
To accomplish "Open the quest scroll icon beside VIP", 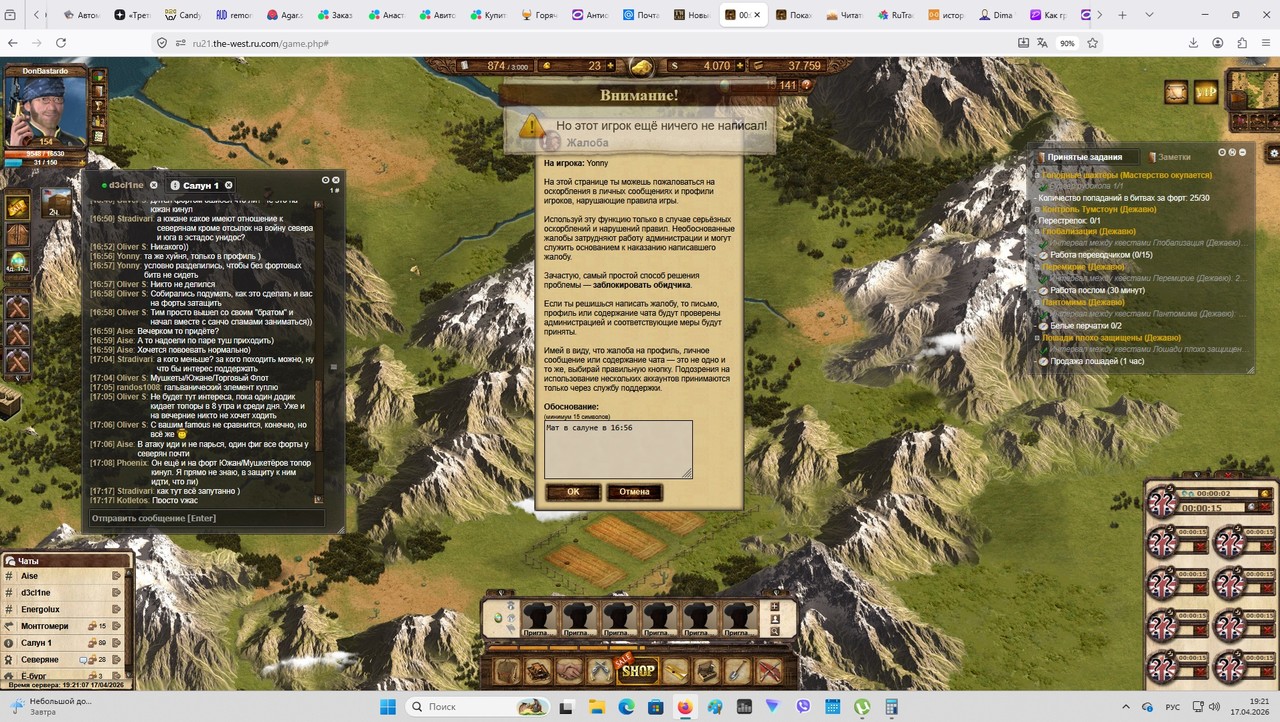I will [x=1175, y=92].
